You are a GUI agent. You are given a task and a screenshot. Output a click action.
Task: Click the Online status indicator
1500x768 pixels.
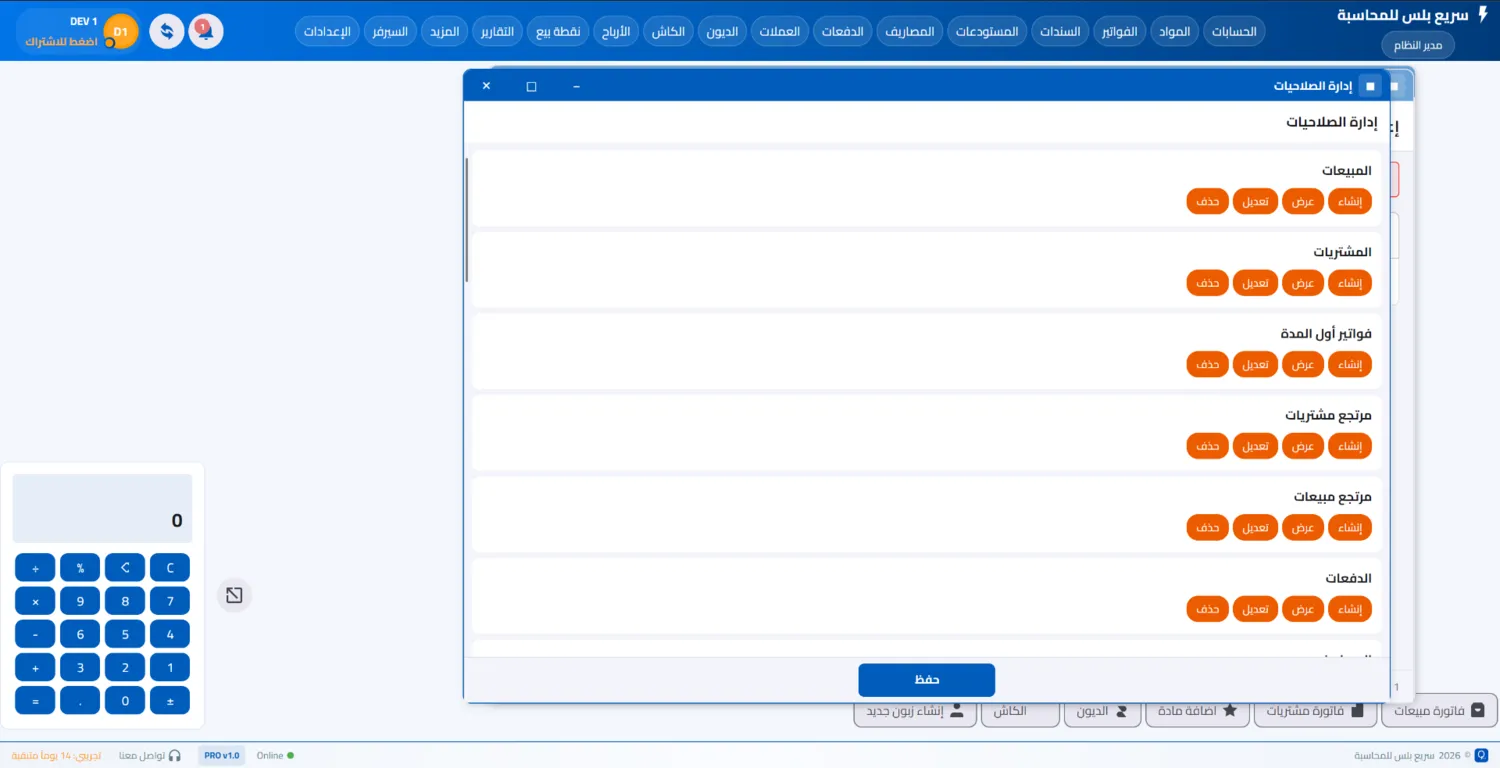[x=276, y=756]
